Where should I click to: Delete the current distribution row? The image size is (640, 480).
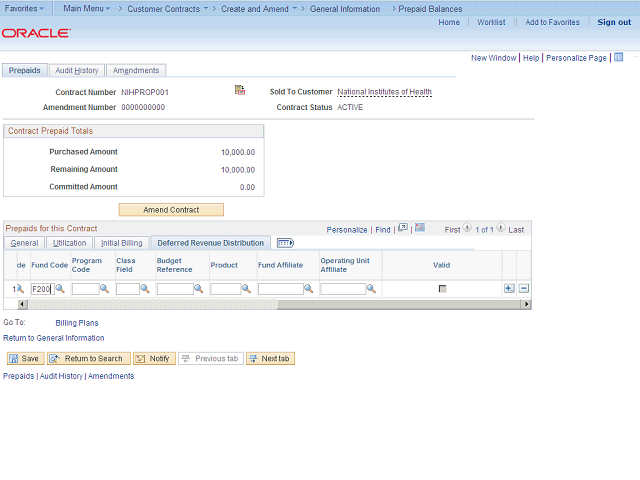[x=524, y=289]
